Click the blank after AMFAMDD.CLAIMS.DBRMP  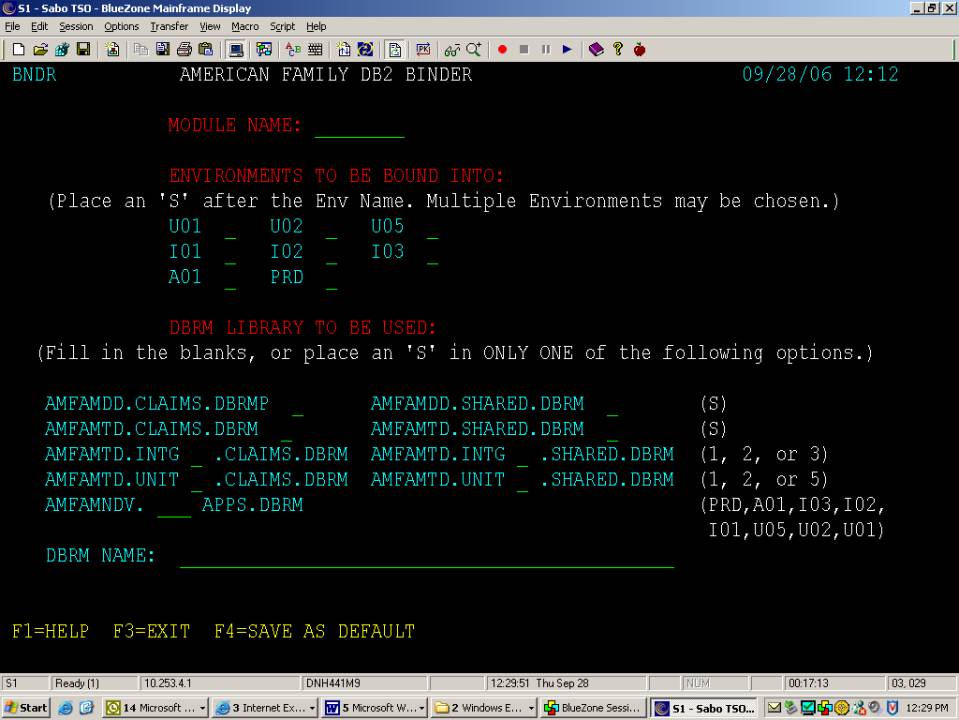(x=297, y=405)
